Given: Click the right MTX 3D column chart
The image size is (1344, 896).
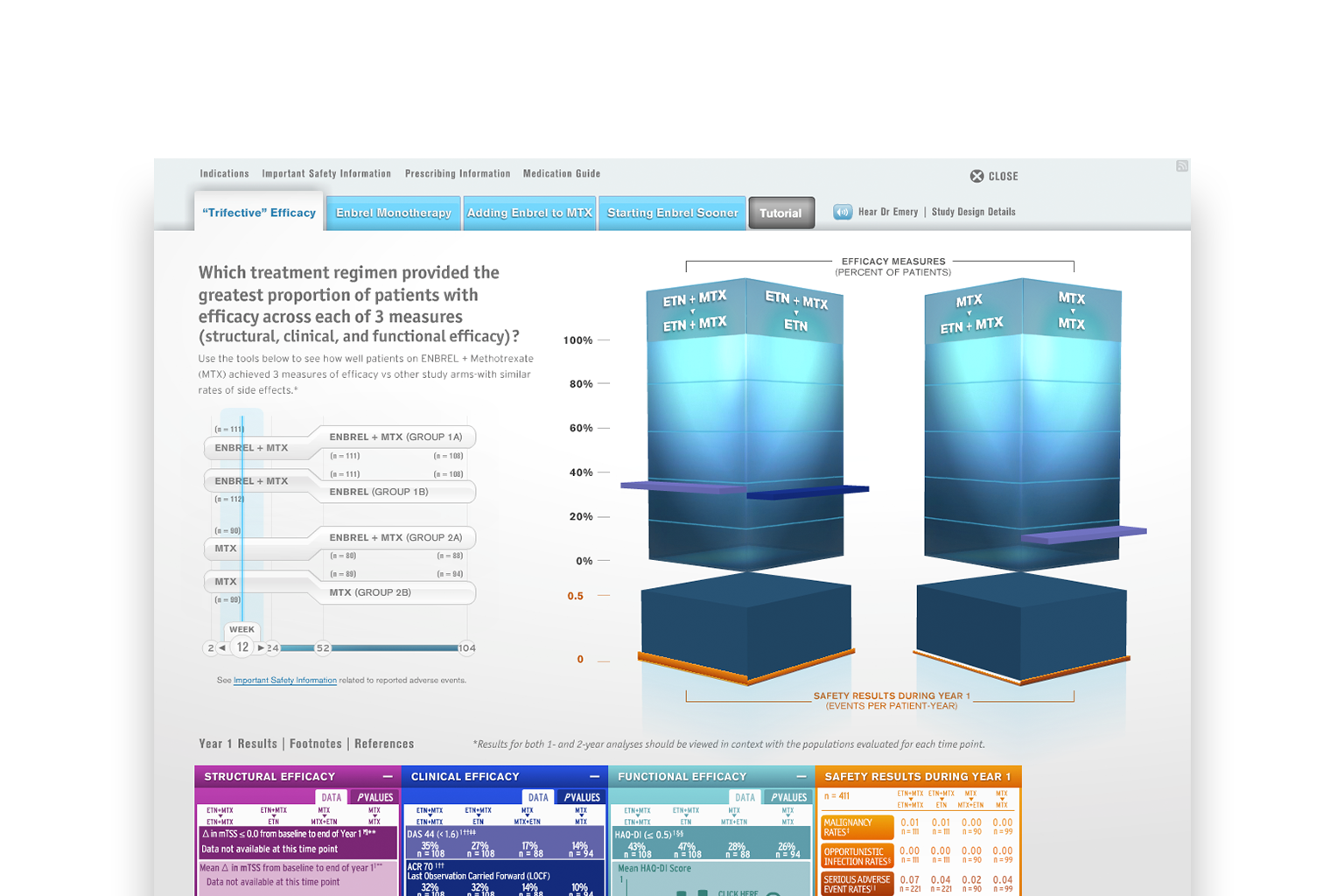Looking at the screenshot, I should [x=1023, y=424].
